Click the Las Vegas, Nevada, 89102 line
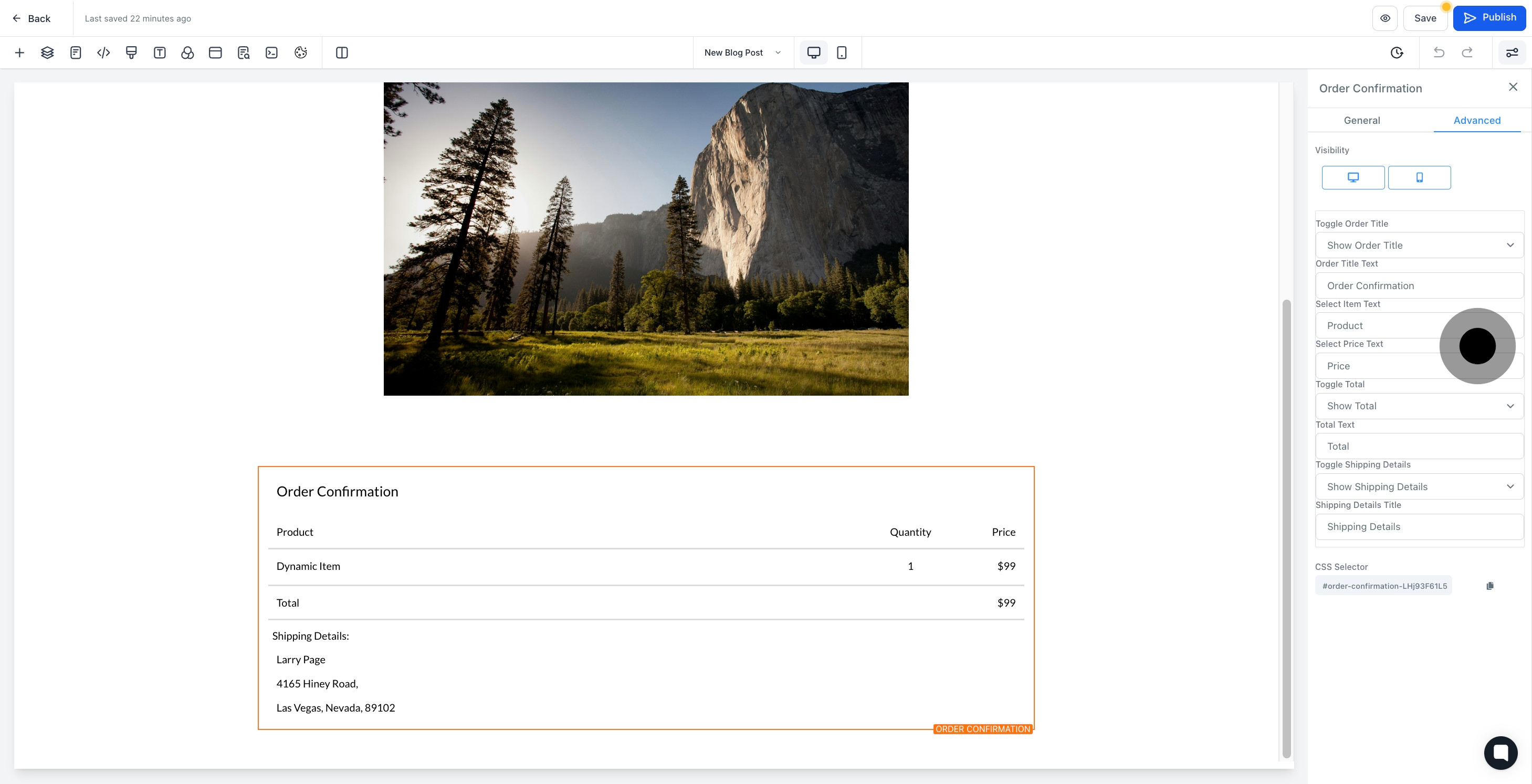 coord(335,708)
